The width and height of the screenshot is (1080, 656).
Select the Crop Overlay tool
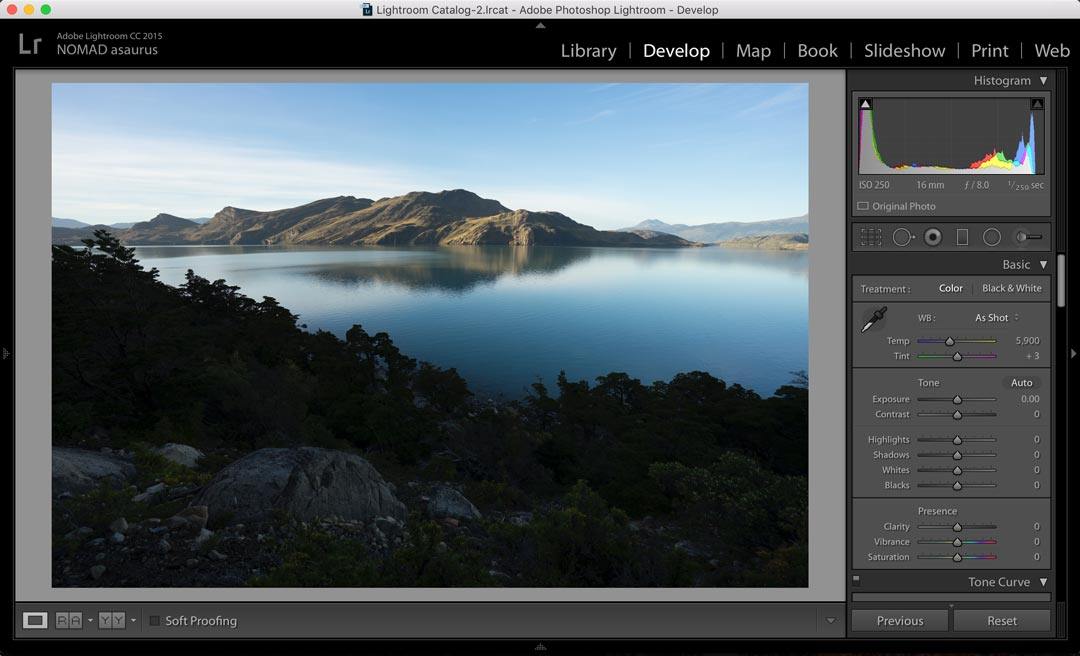[x=872, y=237]
